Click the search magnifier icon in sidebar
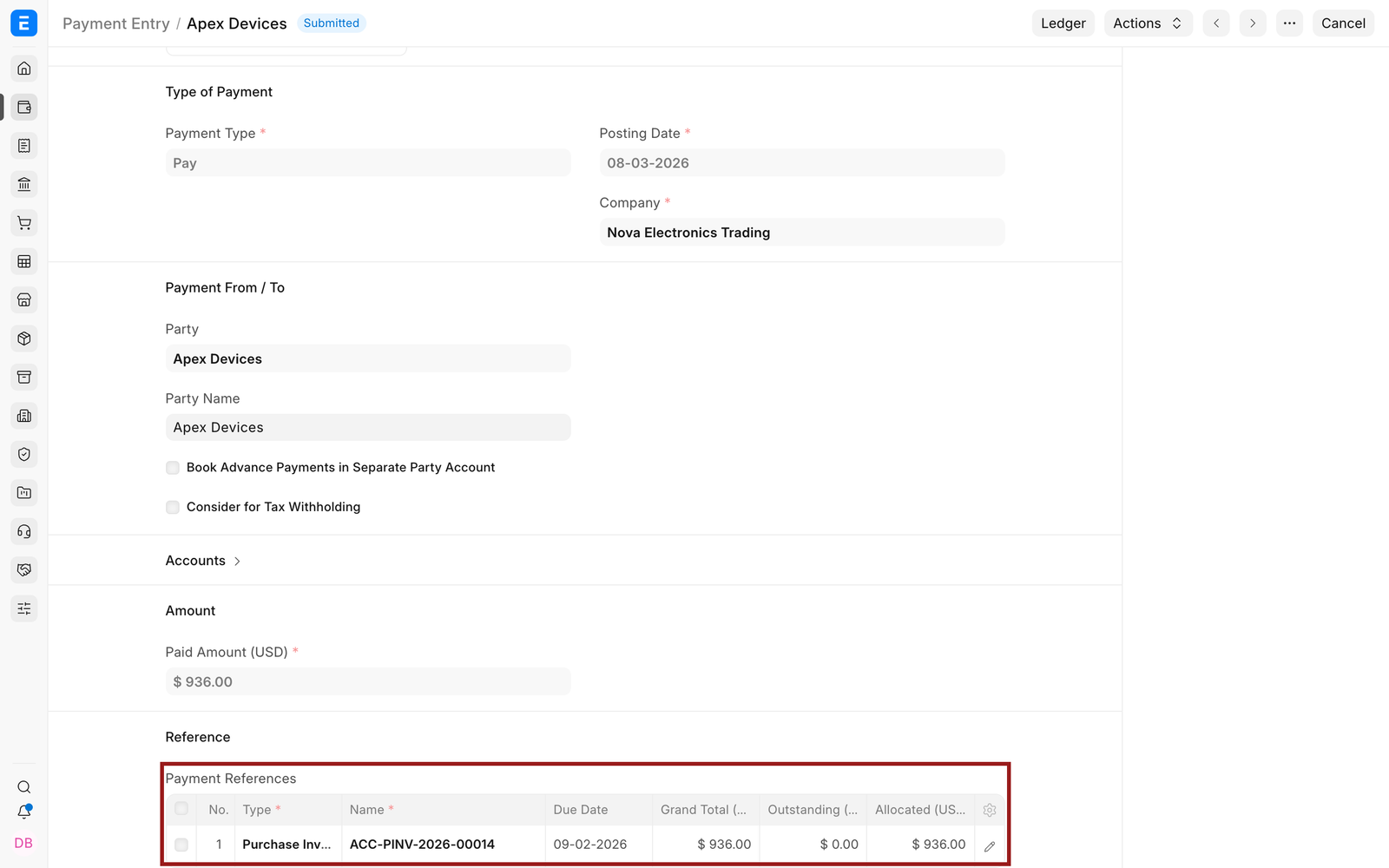Viewport: 1389px width, 868px height. click(24, 787)
